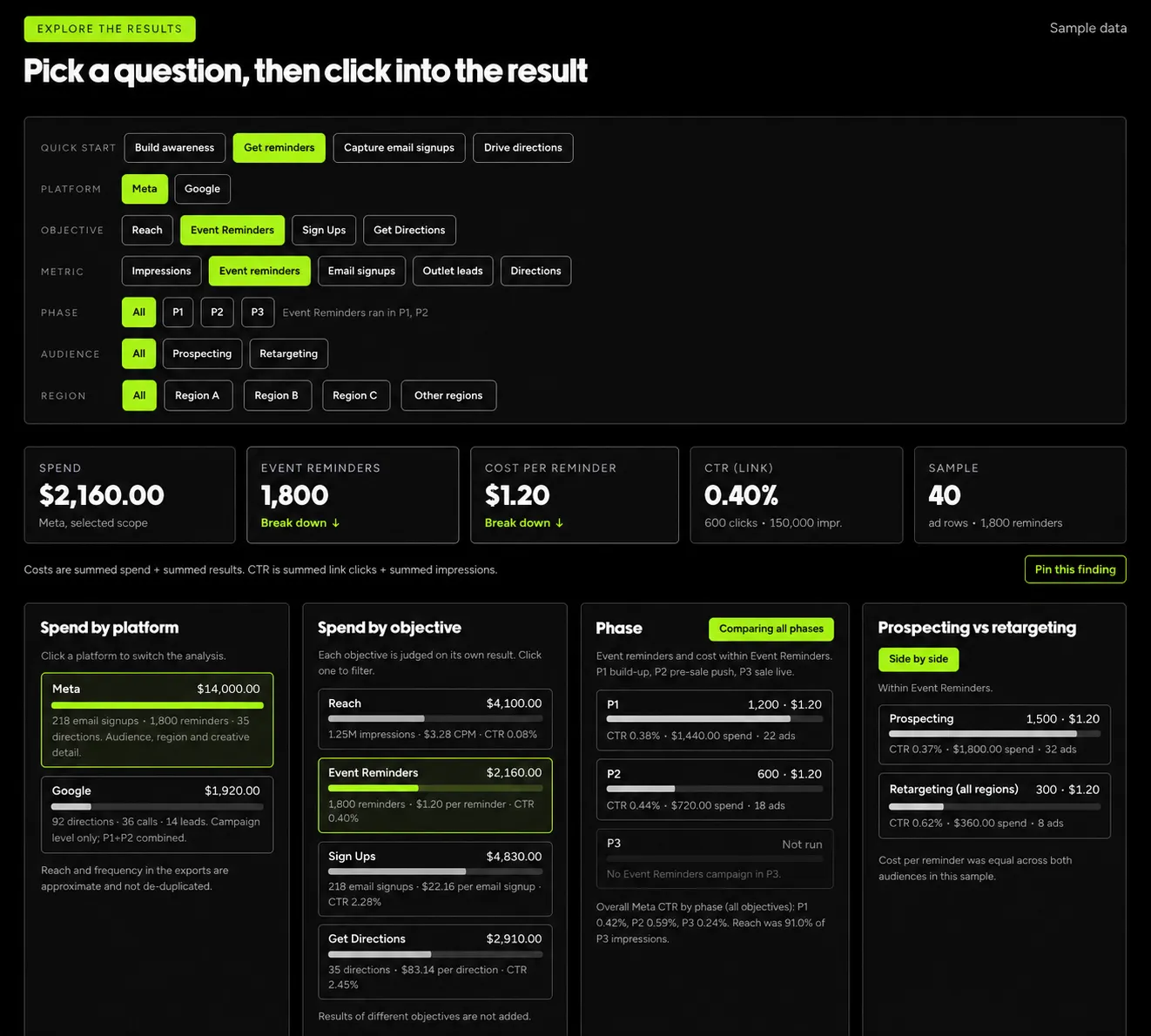Select the Event reminders metric chip
The height and width of the screenshot is (1036, 1151).
tap(259, 271)
